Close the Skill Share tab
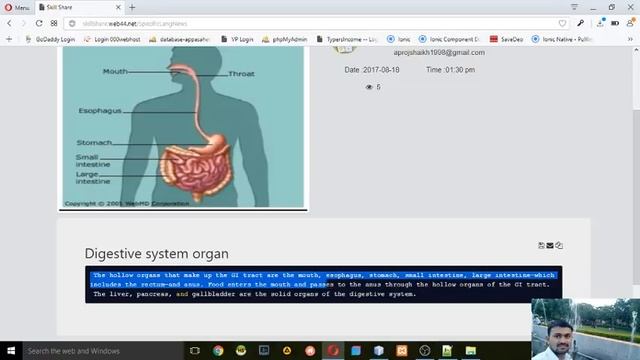The image size is (640, 360). pyautogui.click(x=118, y=7)
